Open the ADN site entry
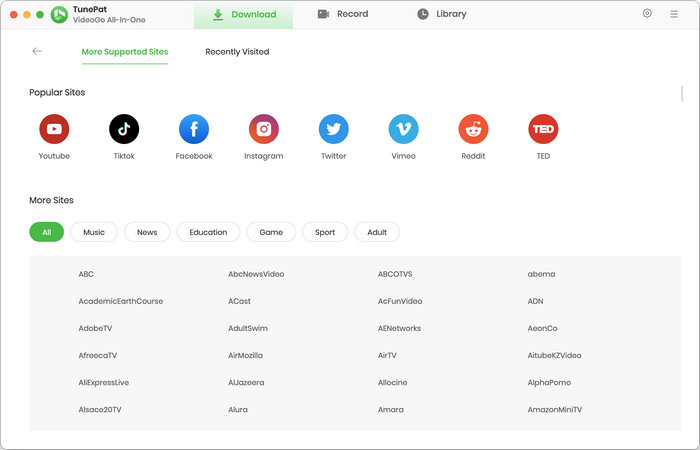Screen dimensions: 700x450 (535, 301)
